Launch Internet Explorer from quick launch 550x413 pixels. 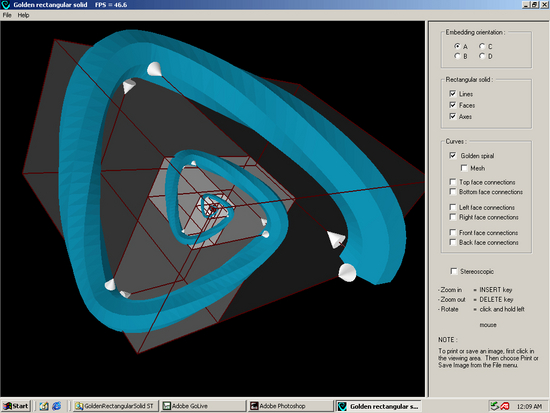click(x=56, y=406)
